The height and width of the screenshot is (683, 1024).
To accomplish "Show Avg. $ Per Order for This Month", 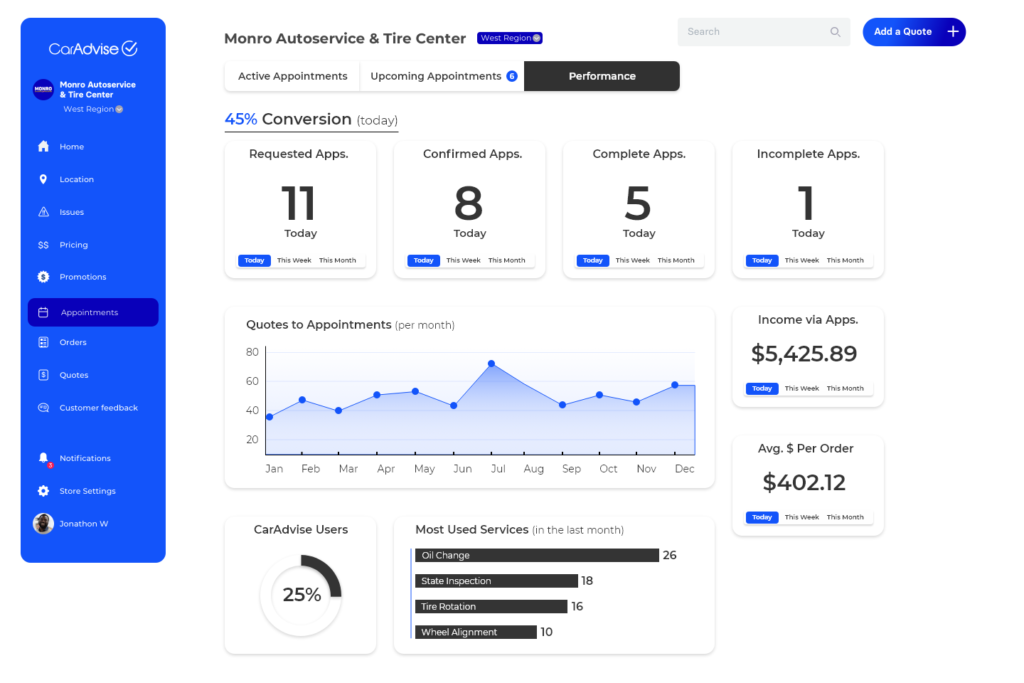I will [845, 517].
